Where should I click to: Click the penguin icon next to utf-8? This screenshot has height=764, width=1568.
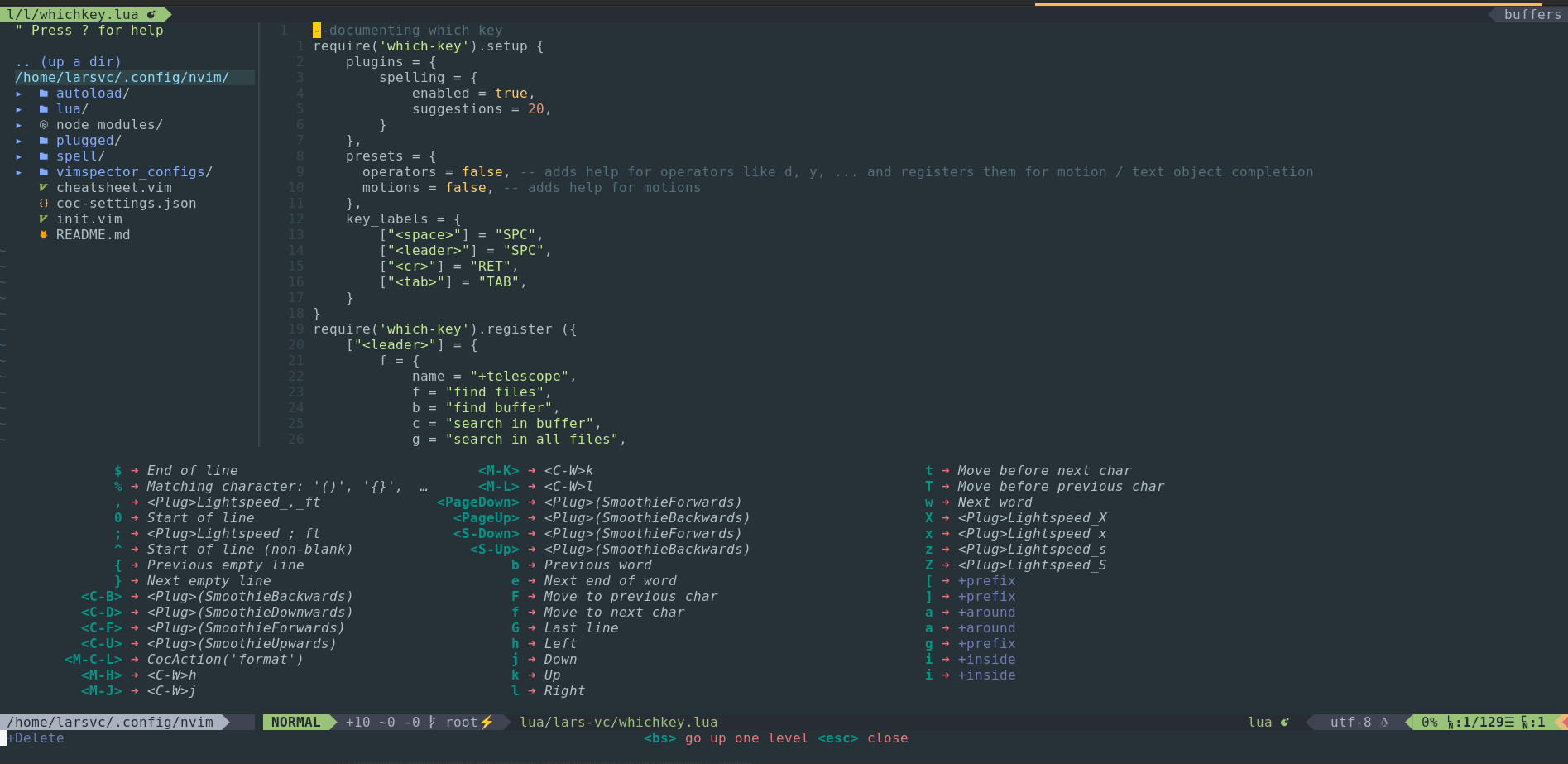coord(1385,722)
